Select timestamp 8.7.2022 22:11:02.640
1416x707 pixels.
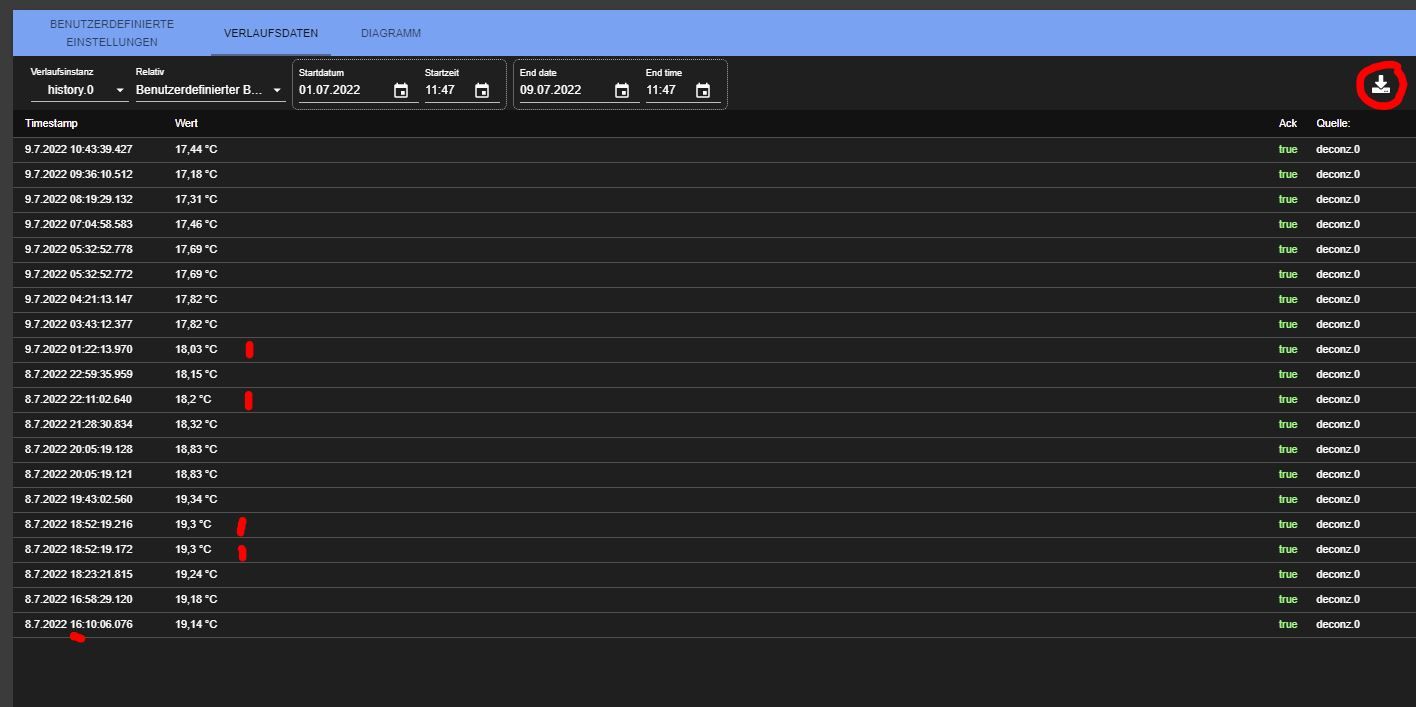79,399
